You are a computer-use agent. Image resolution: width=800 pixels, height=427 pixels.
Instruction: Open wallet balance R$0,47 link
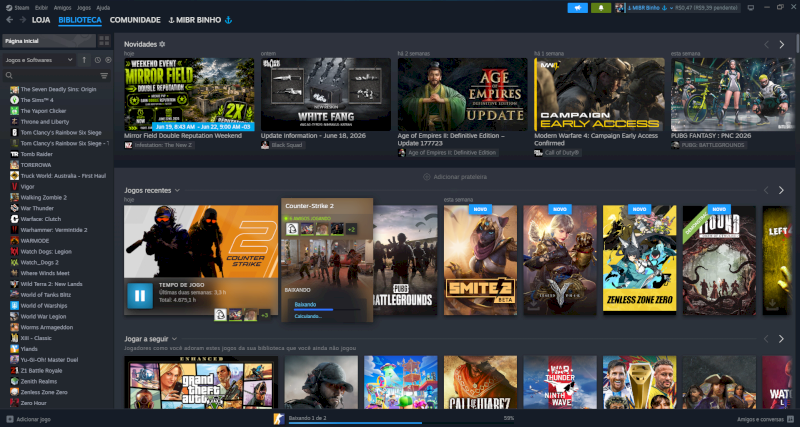tap(707, 8)
